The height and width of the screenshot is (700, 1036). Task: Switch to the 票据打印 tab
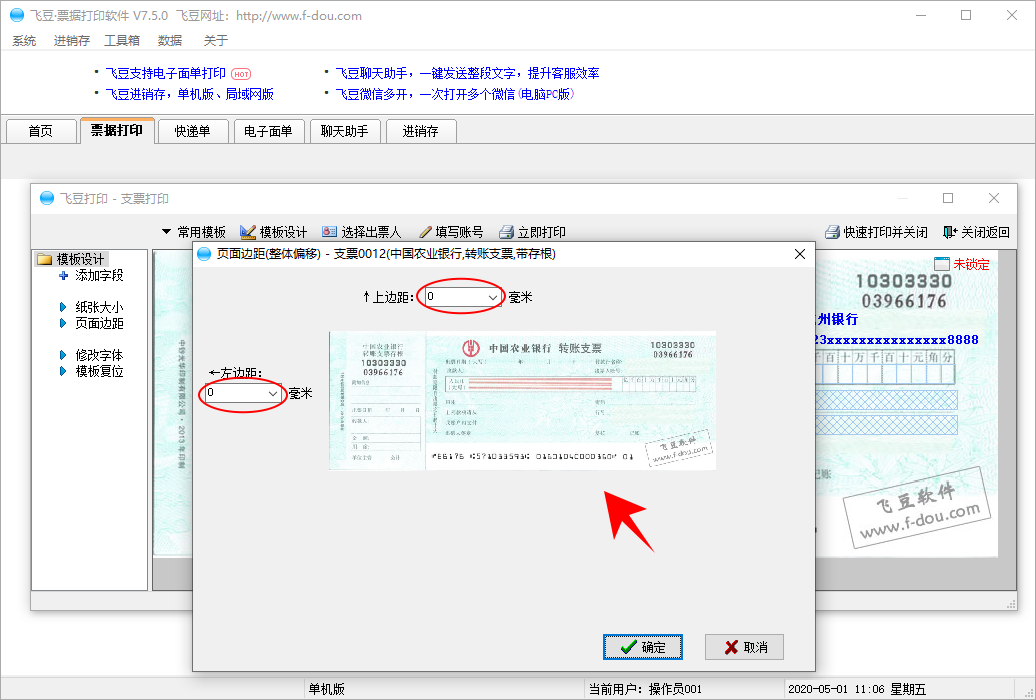(117, 130)
